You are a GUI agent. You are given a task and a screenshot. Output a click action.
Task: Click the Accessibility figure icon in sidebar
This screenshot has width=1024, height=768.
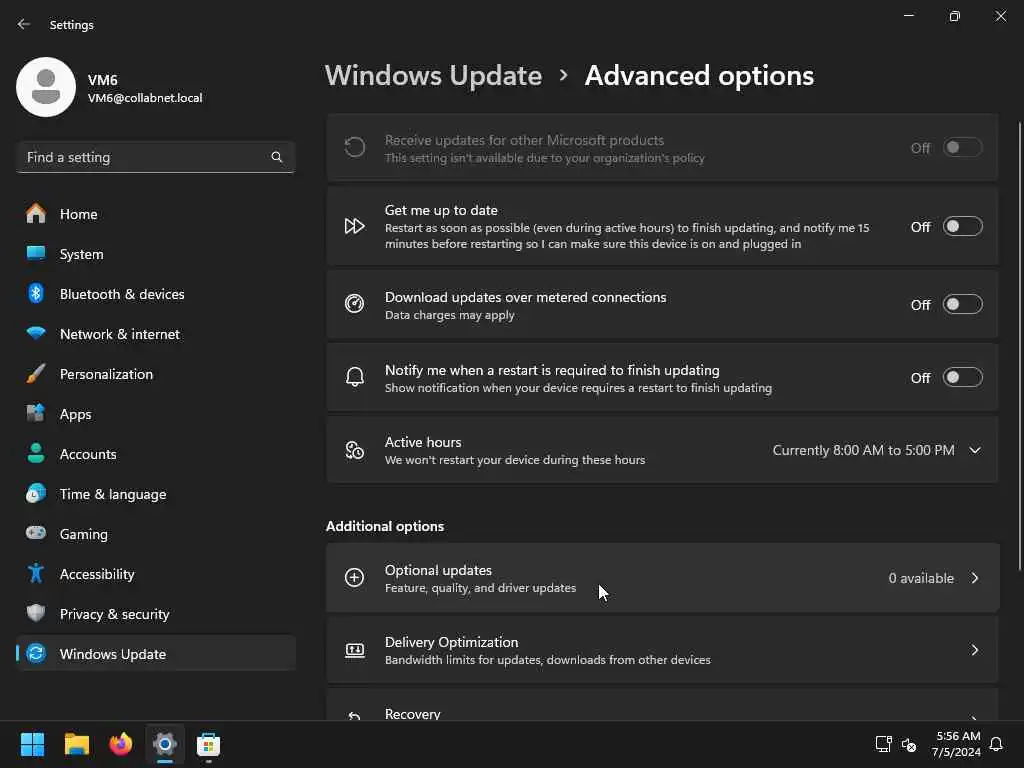click(36, 573)
